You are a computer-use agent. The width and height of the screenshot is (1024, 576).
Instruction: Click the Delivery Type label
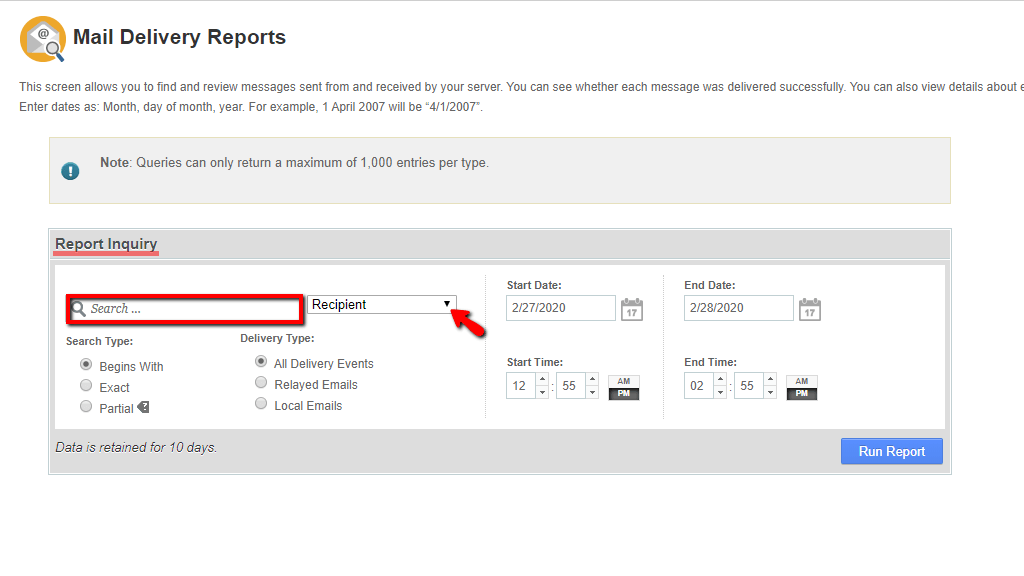(x=277, y=338)
